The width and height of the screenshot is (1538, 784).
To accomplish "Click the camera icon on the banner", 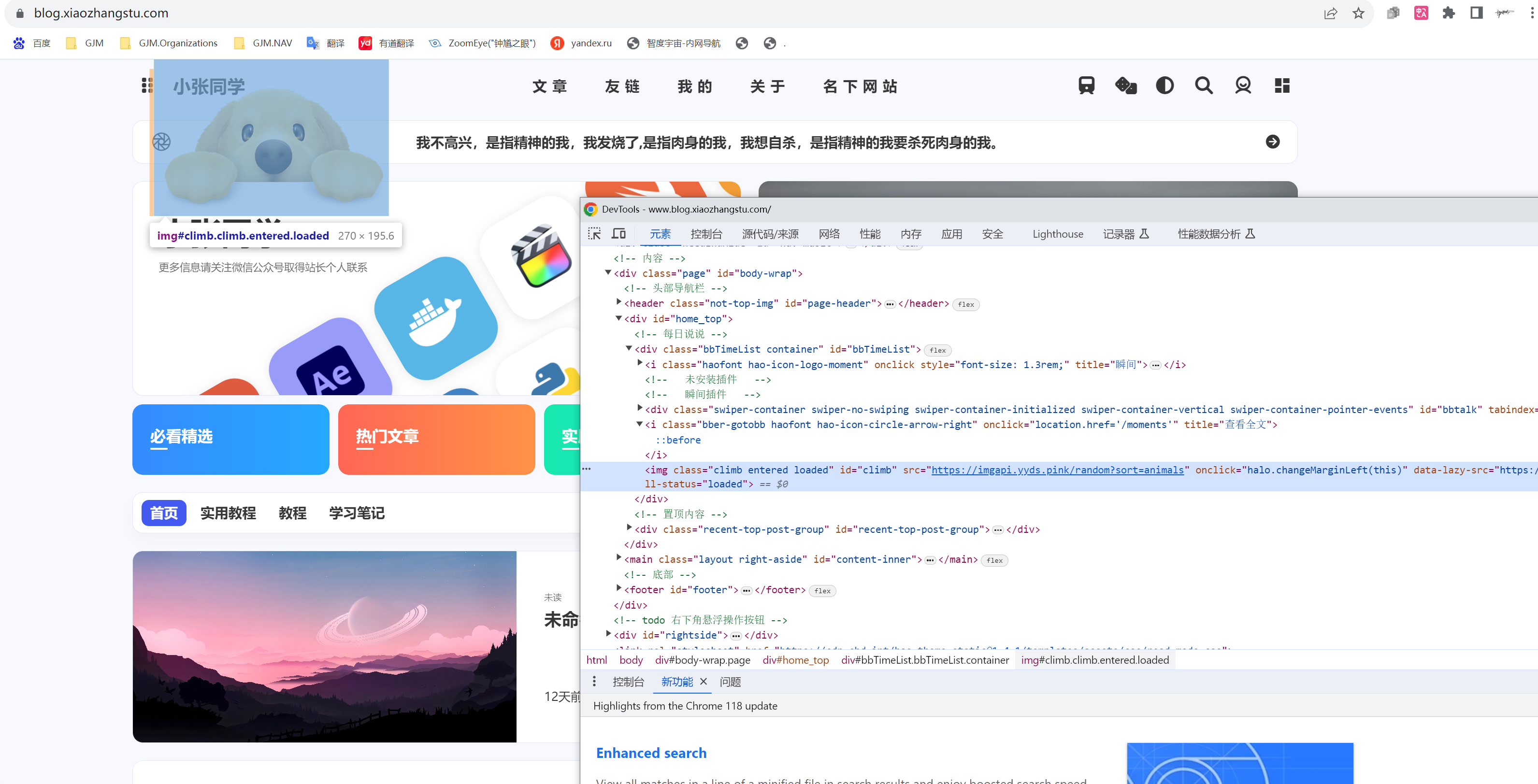I will [x=161, y=142].
